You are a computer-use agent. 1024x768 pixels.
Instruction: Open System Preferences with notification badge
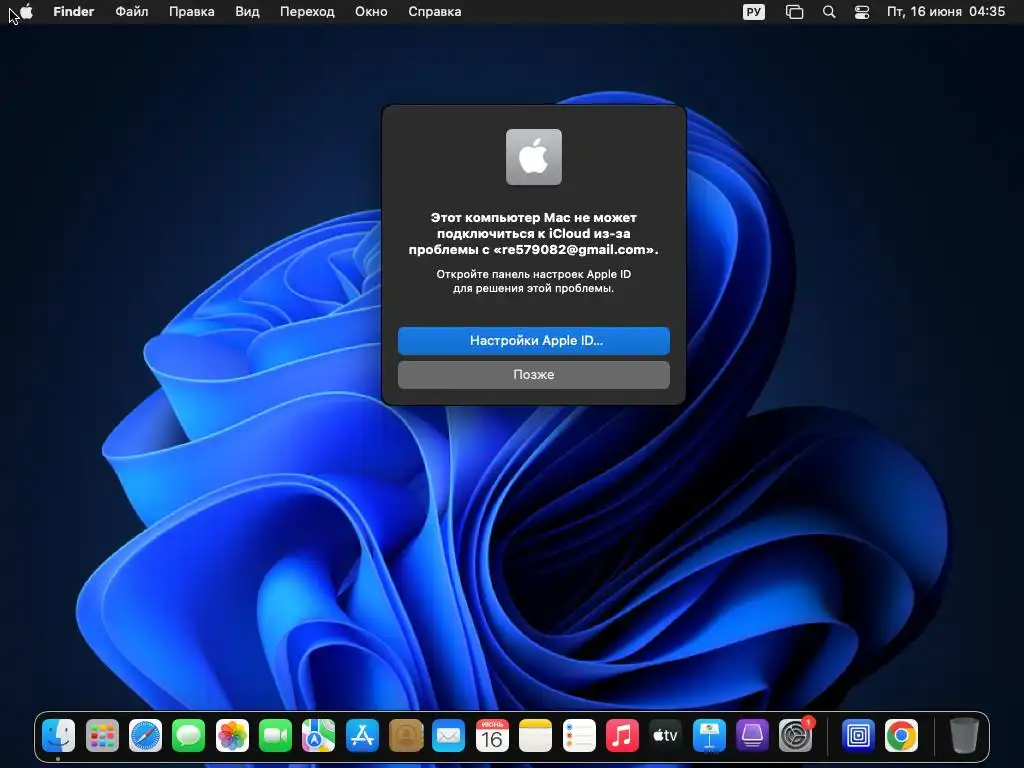point(795,735)
